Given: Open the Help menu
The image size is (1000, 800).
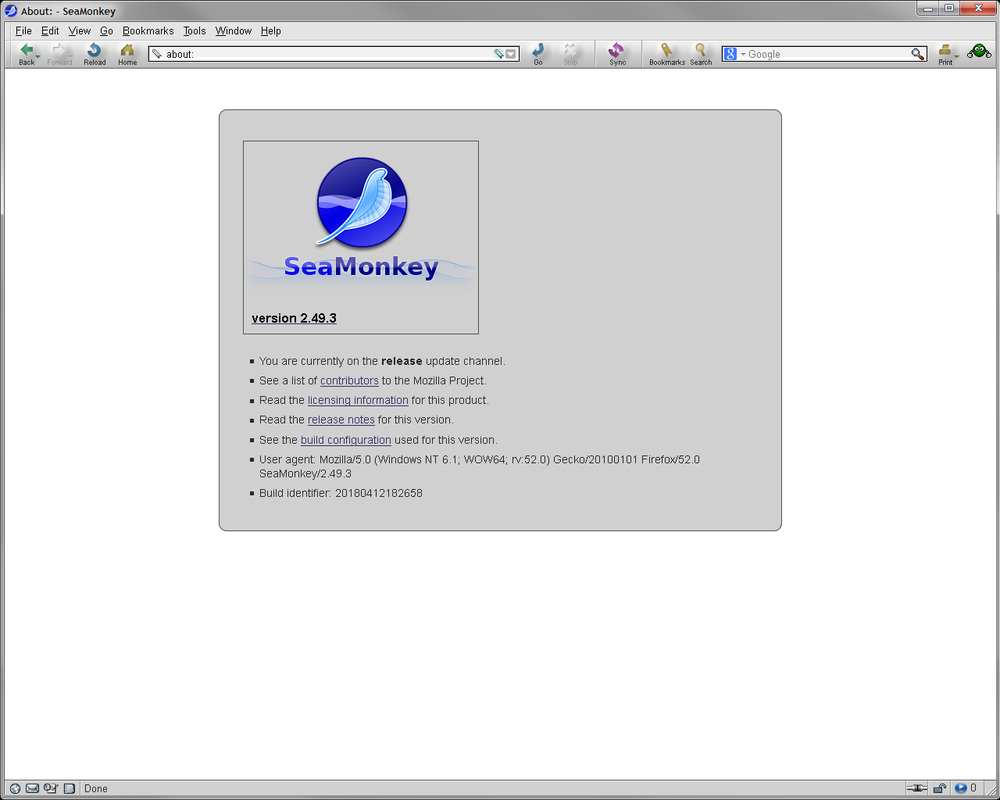Looking at the screenshot, I should [x=271, y=31].
